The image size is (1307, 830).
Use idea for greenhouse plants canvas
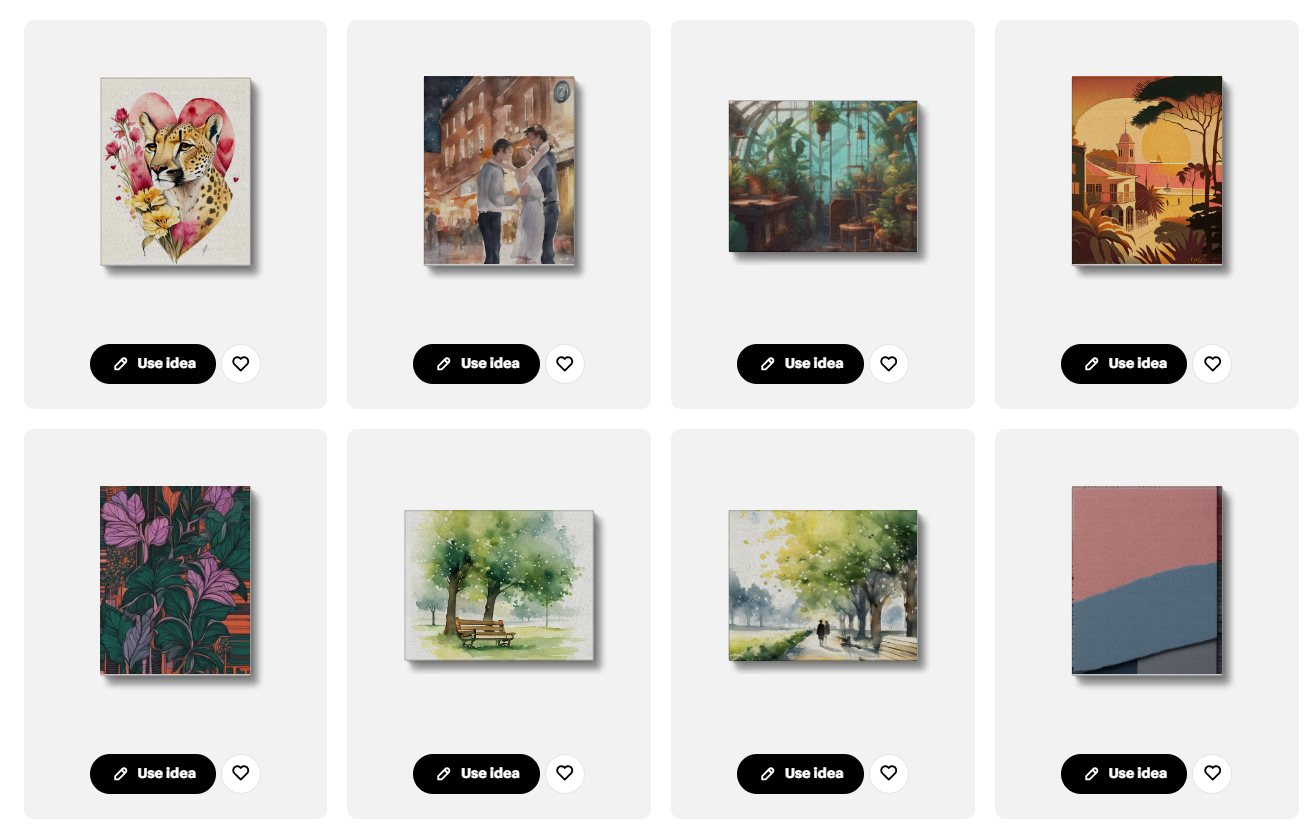tap(800, 364)
